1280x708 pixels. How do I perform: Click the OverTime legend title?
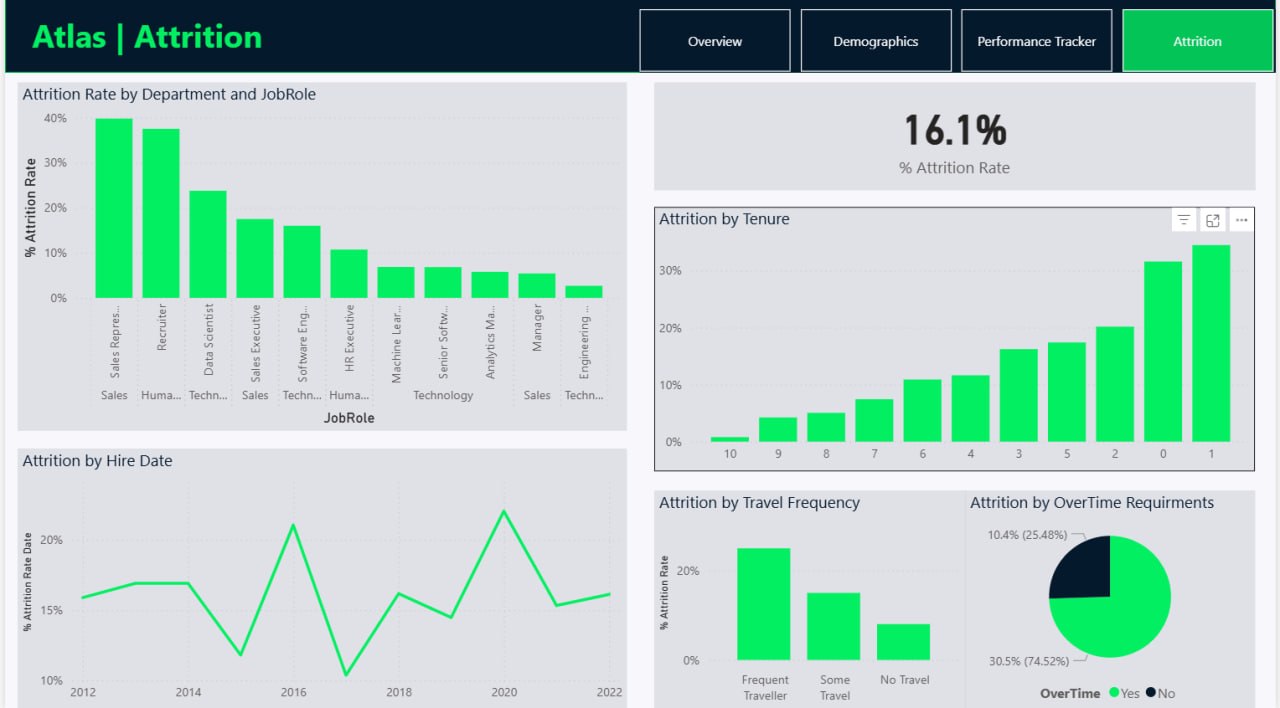1070,693
